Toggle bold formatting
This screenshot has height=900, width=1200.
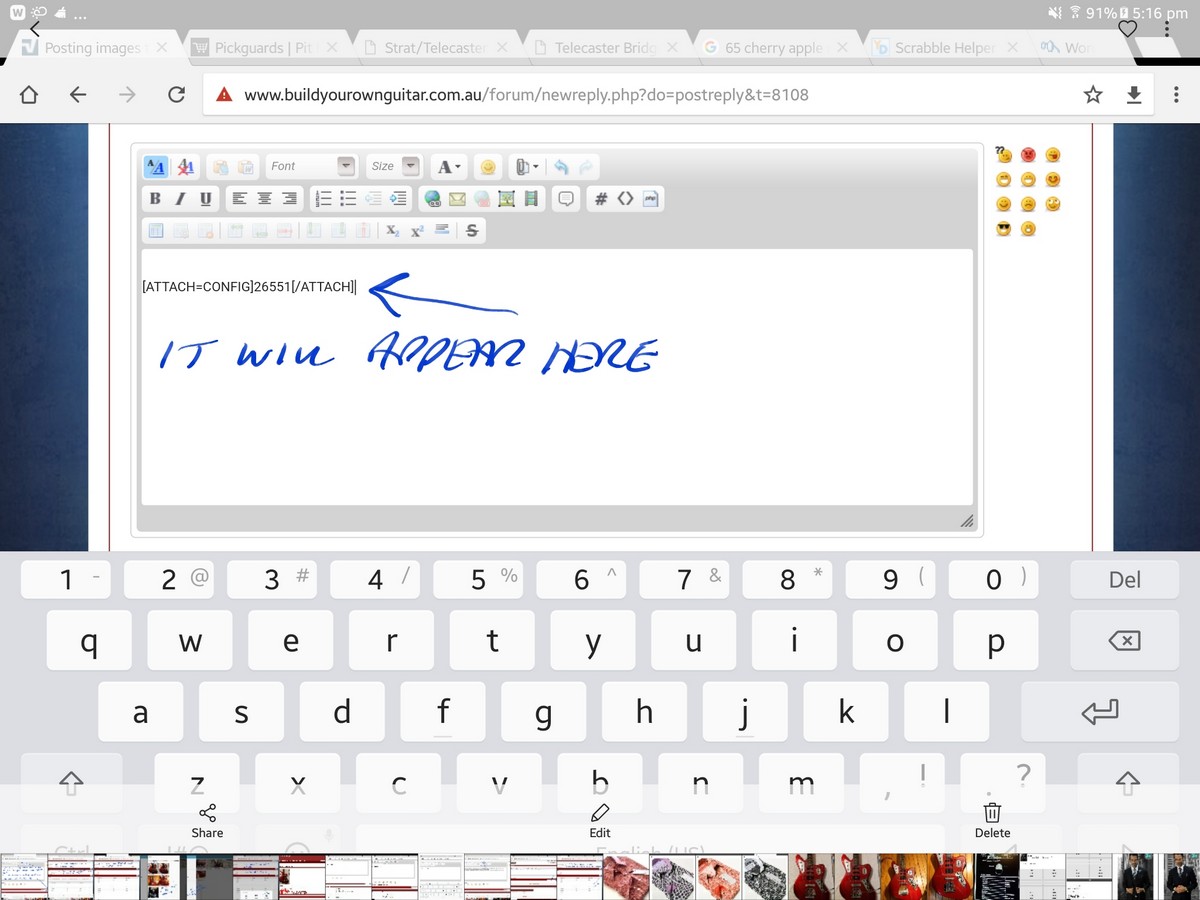(x=155, y=199)
